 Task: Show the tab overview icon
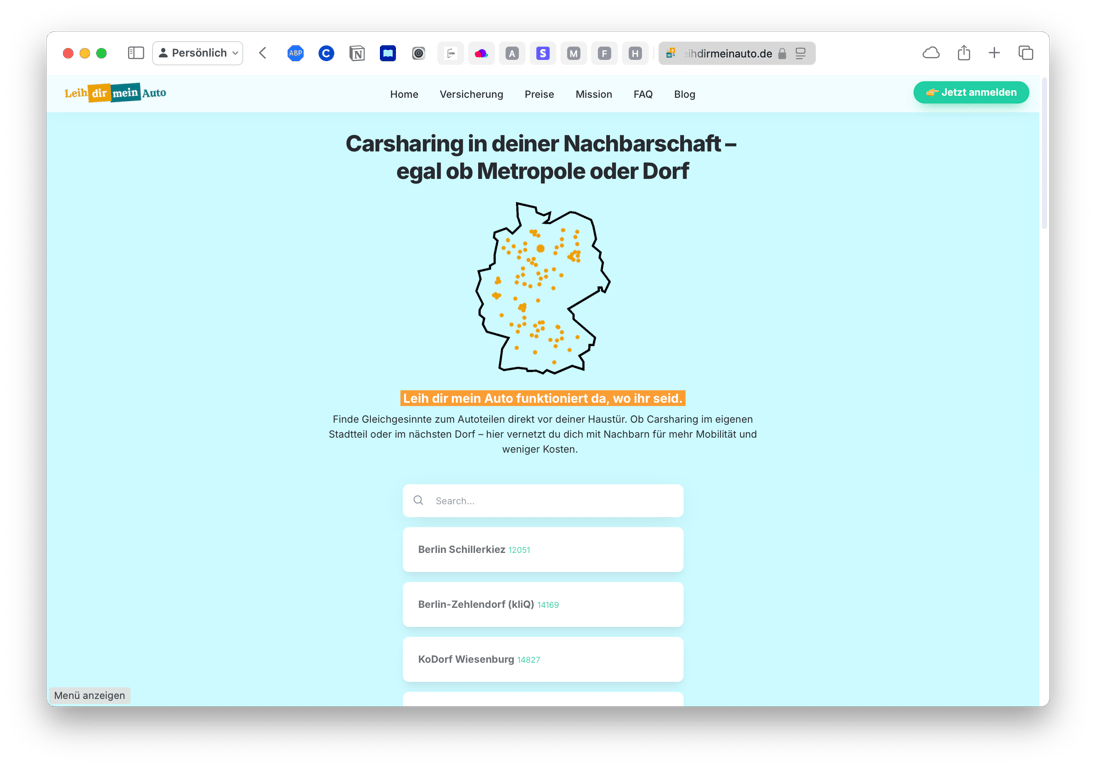(1026, 53)
